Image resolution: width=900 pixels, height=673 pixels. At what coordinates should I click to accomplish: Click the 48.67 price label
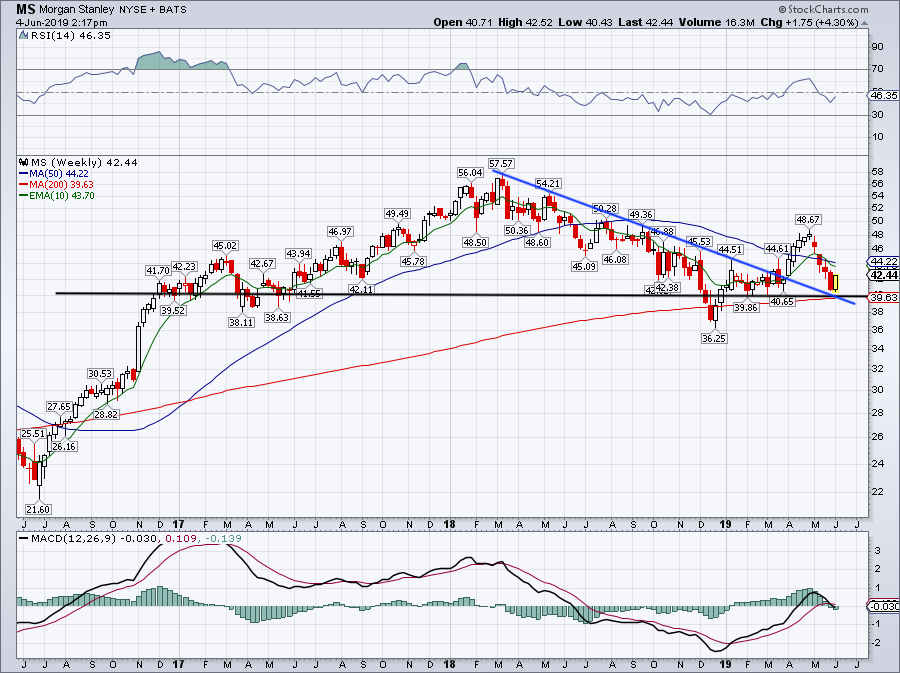coord(808,219)
